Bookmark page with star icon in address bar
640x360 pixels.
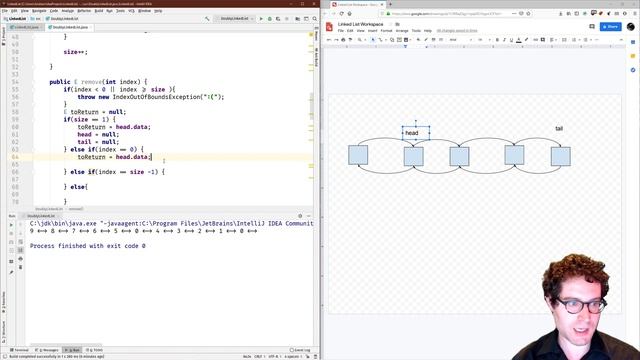[528, 13]
